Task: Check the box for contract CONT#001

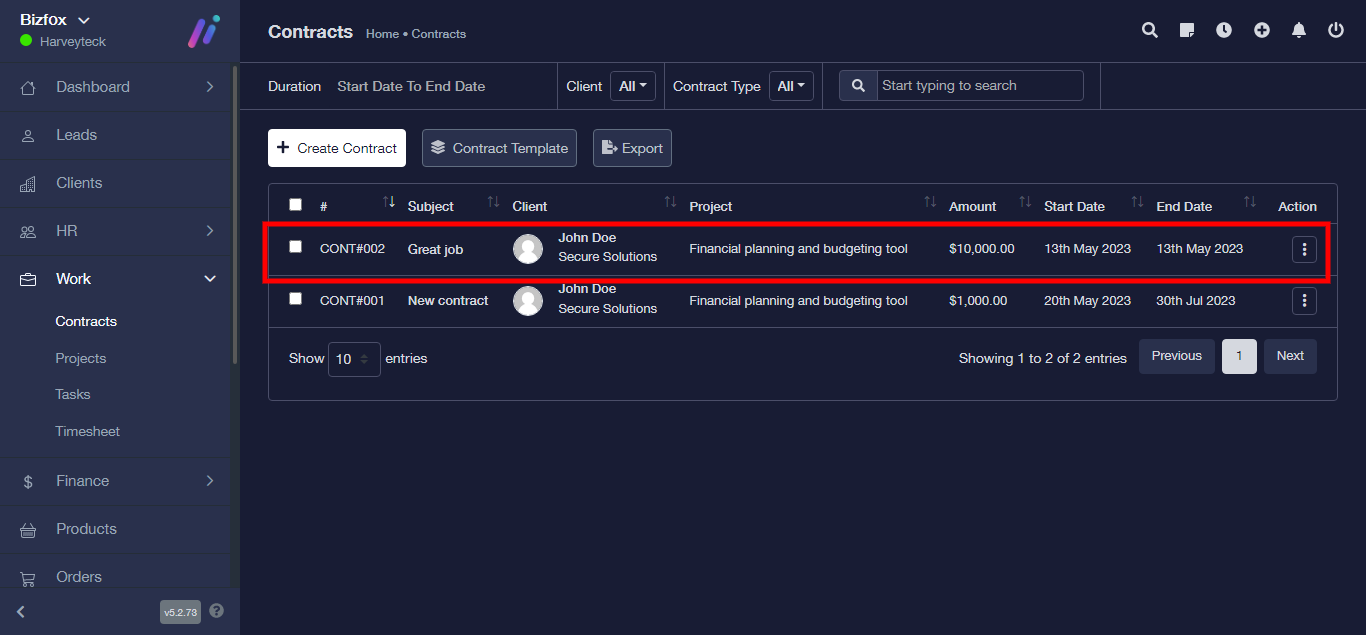Action: click(295, 299)
